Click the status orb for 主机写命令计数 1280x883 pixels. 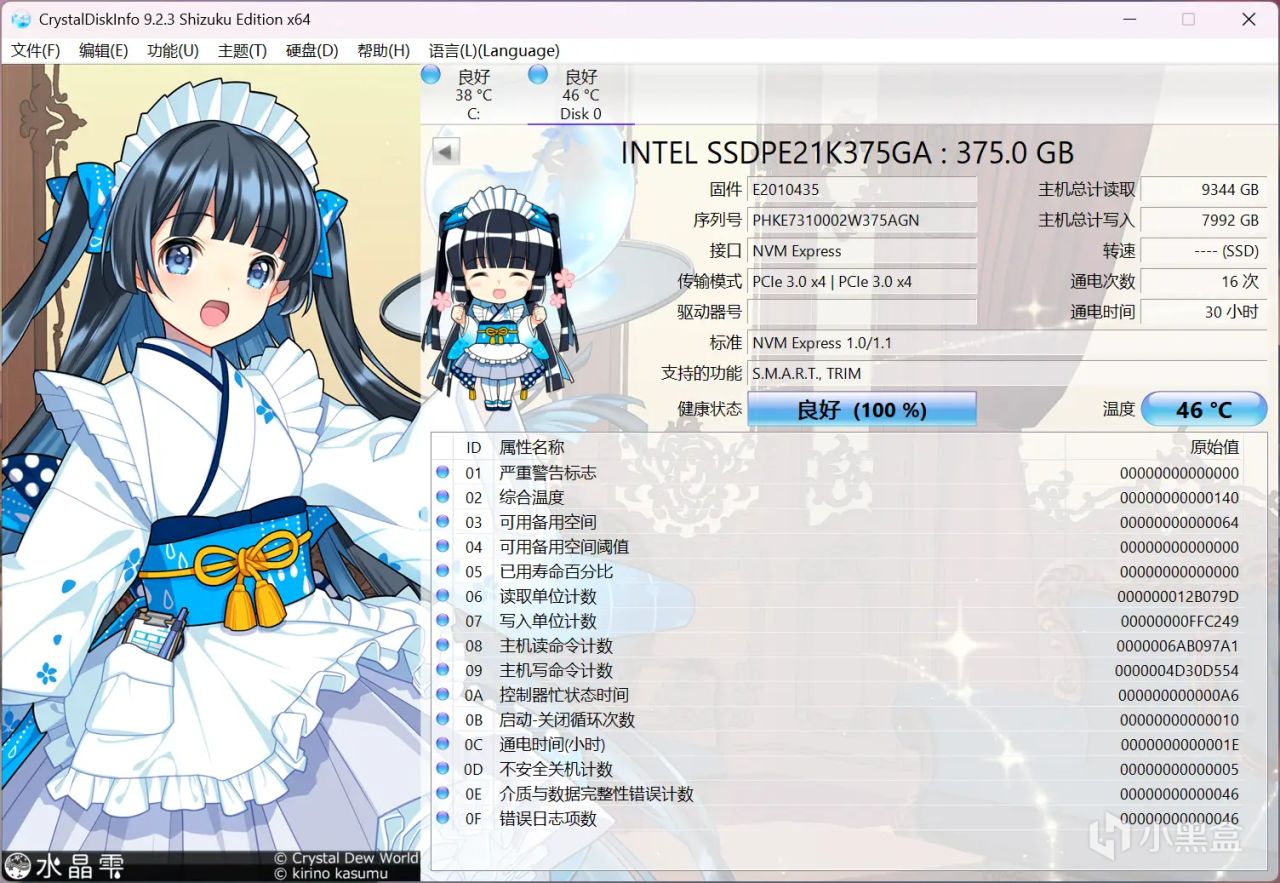click(442, 670)
